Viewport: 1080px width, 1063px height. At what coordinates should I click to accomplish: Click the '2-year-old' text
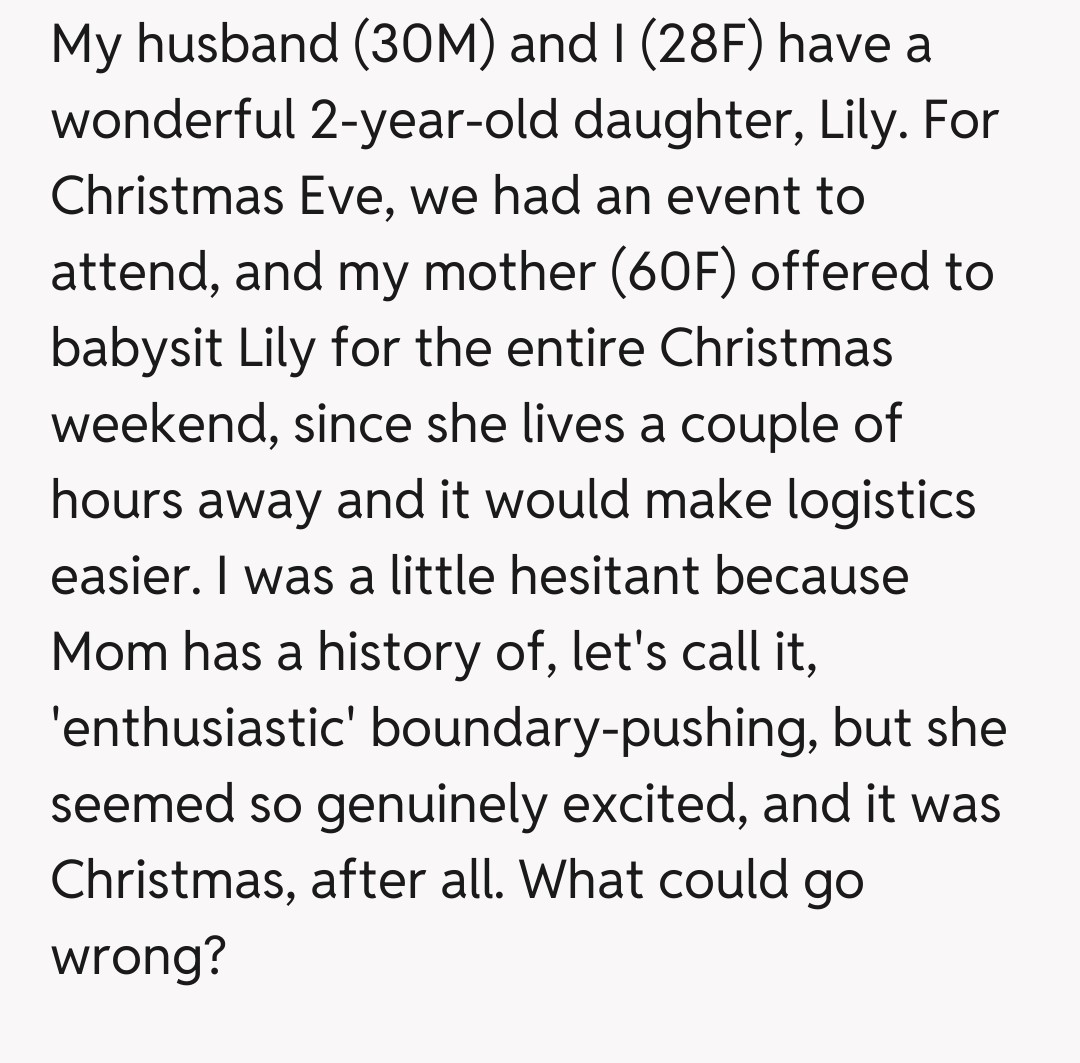coord(438,120)
